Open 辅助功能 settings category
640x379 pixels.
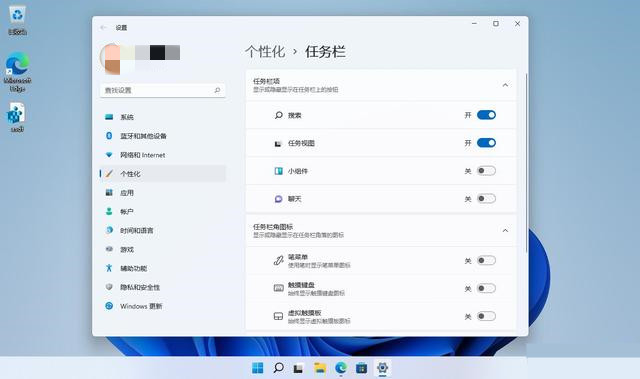click(162, 268)
